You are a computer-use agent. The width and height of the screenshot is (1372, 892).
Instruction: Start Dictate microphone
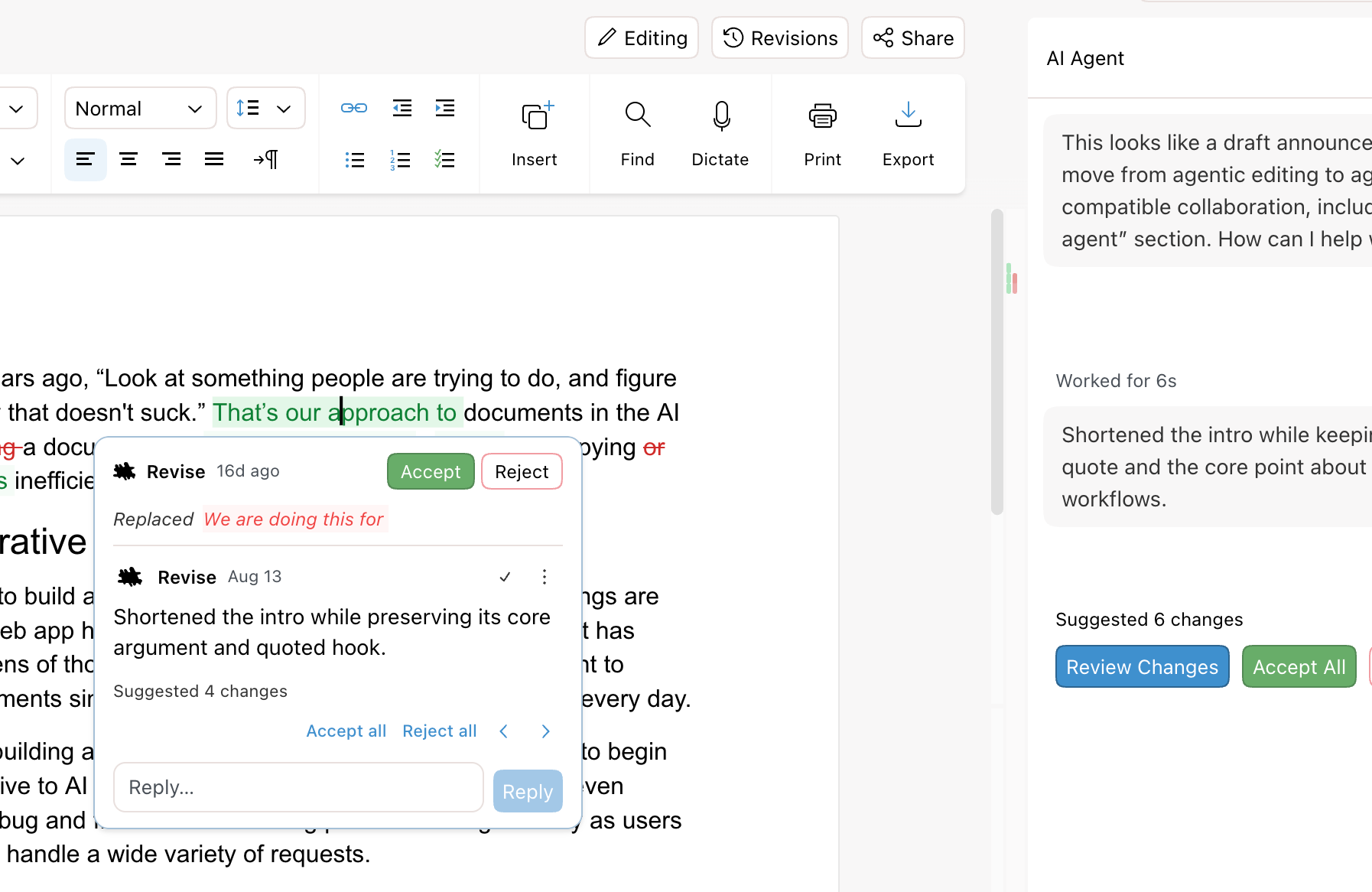[720, 134]
